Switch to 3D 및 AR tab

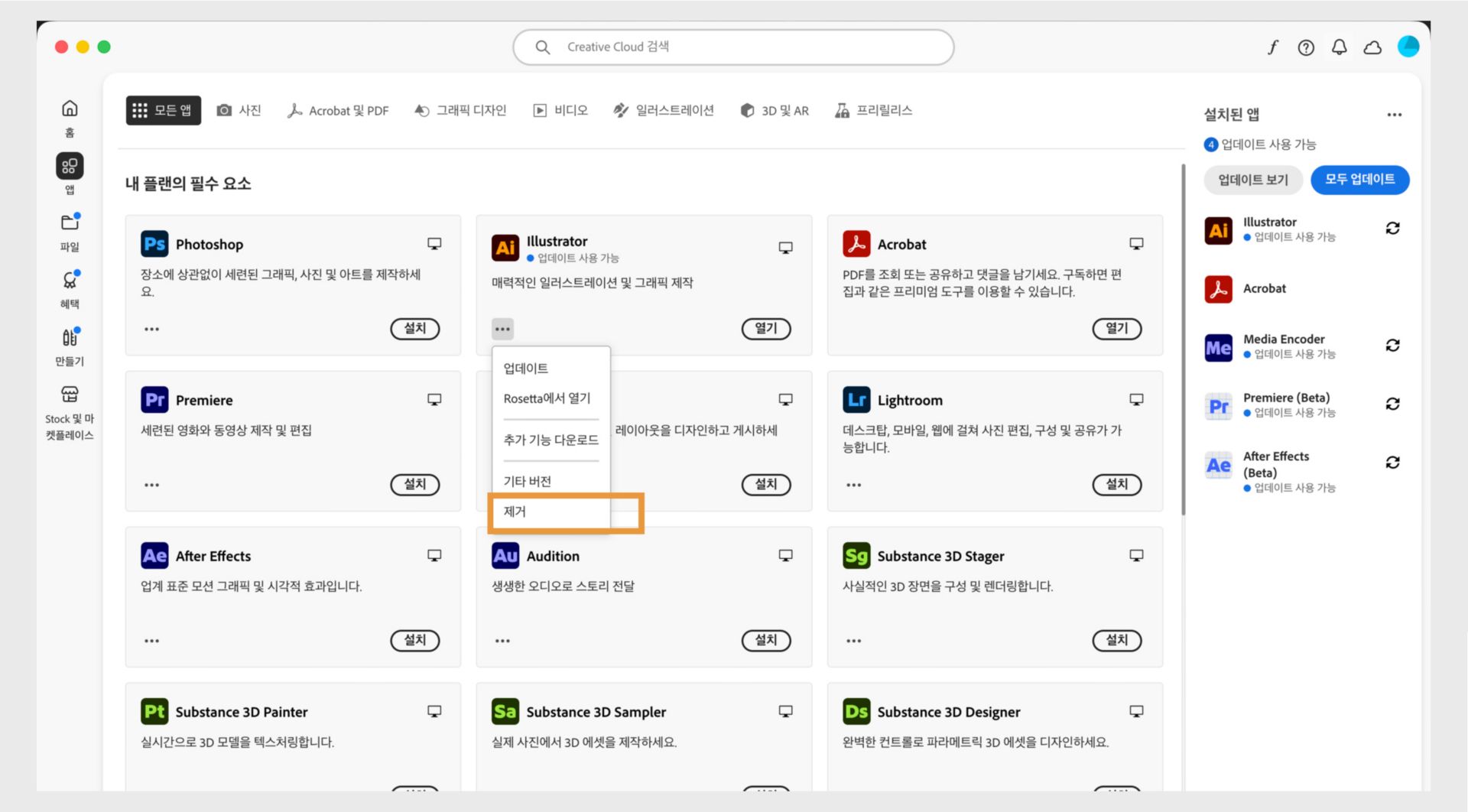(x=775, y=110)
